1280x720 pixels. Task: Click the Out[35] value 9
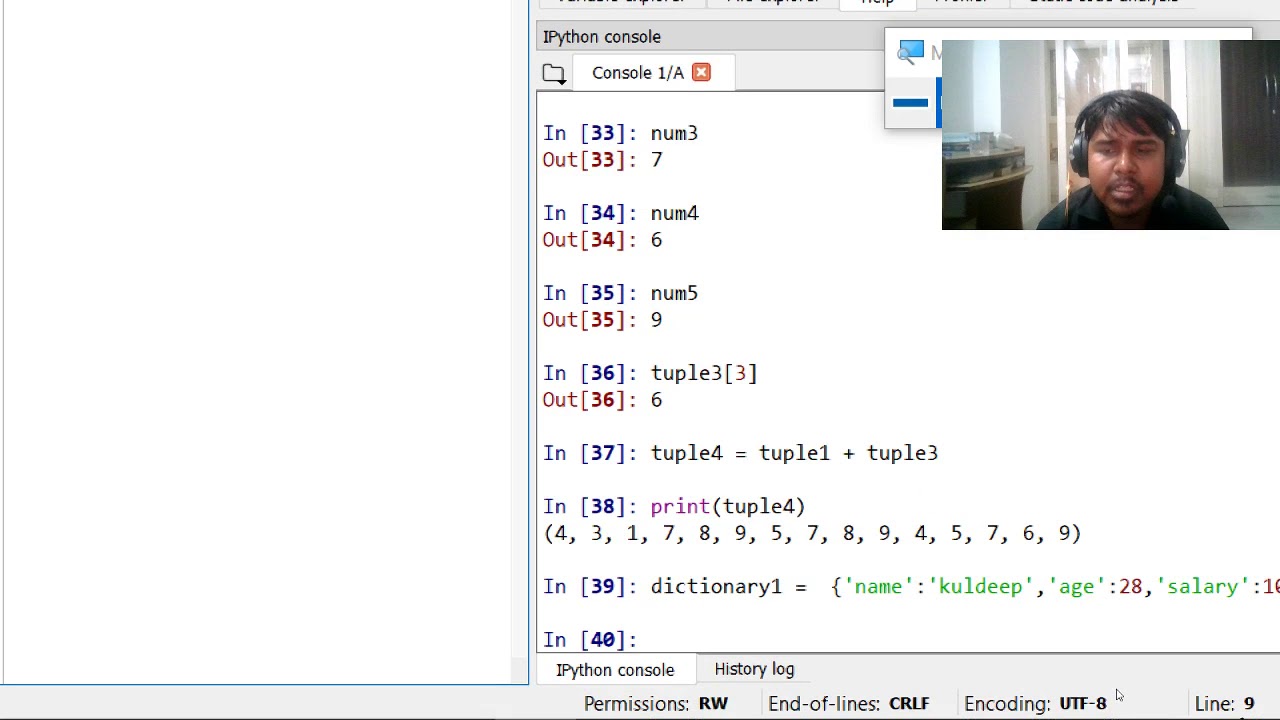click(x=656, y=320)
